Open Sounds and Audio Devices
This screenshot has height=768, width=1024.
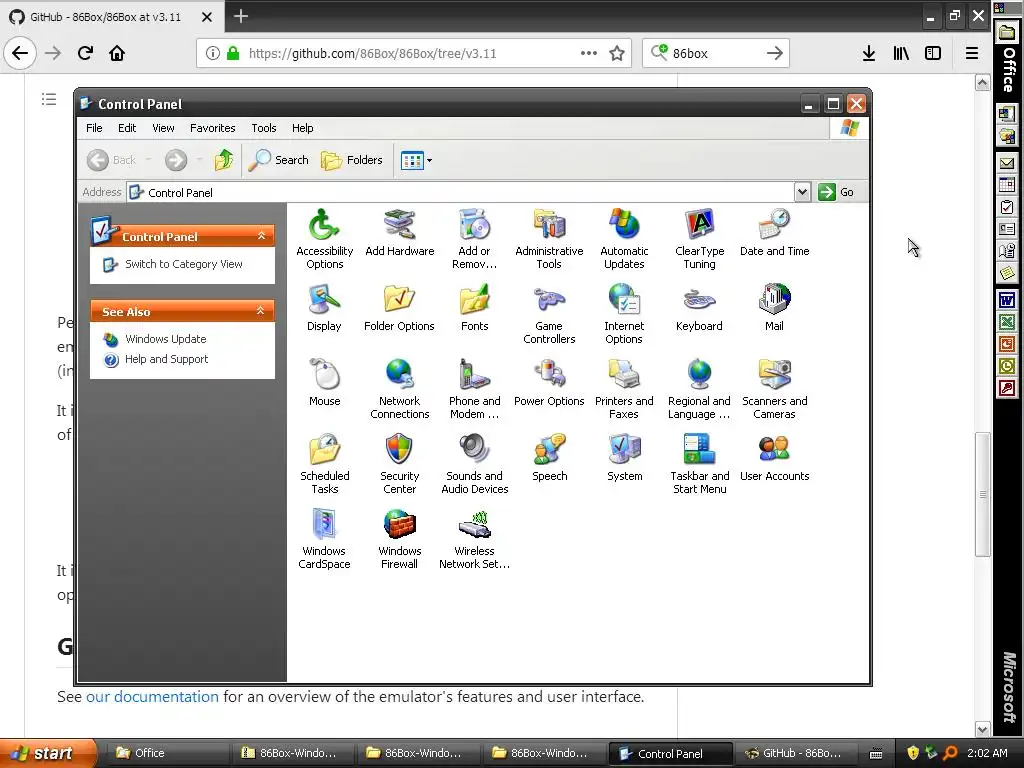474,464
